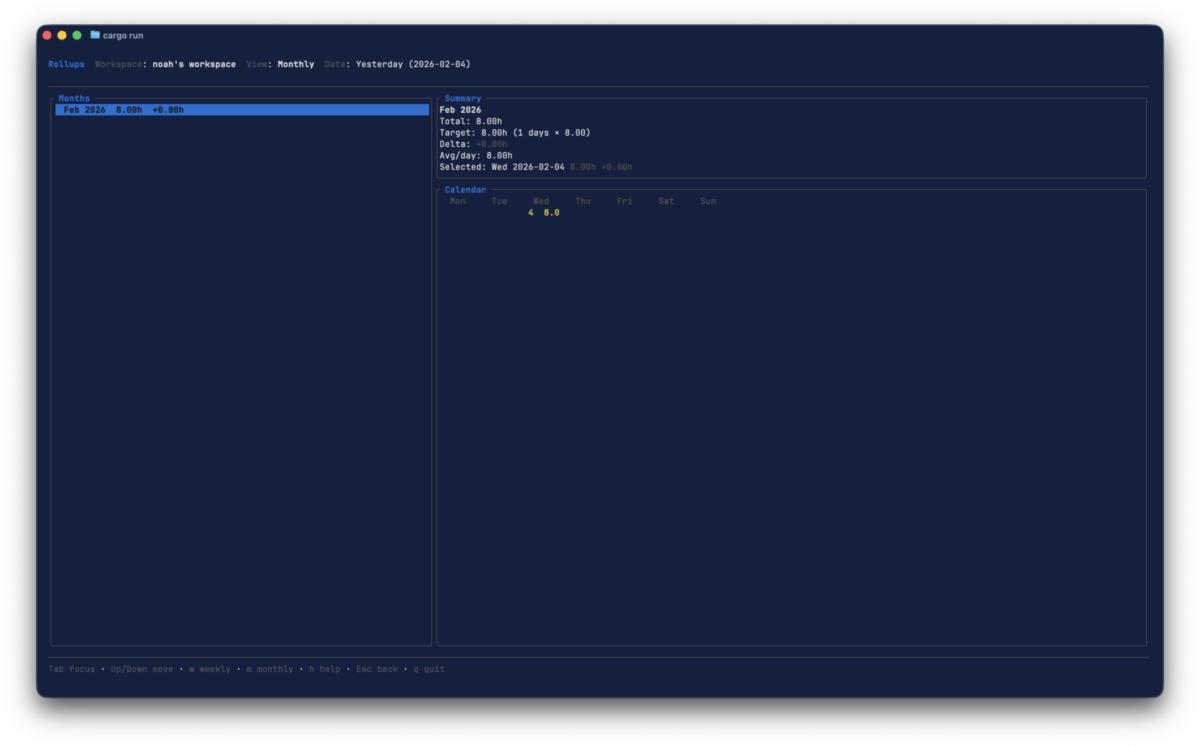Click the workspace name "noah's workspace"
The image size is (1200, 746).
coord(194,64)
